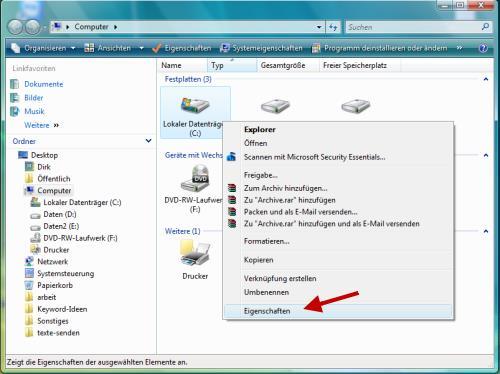Click the refresh button beside the address bar
The height and width of the screenshot is (374, 500).
point(333,27)
